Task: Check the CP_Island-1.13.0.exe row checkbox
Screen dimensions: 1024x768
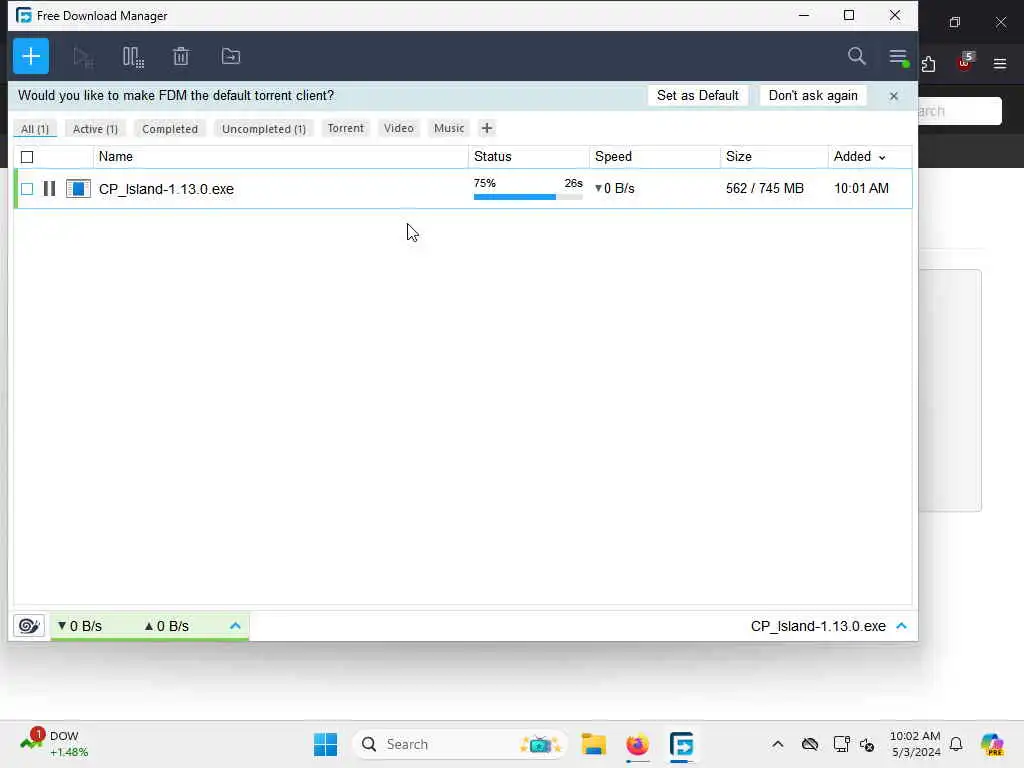Action: tap(27, 189)
